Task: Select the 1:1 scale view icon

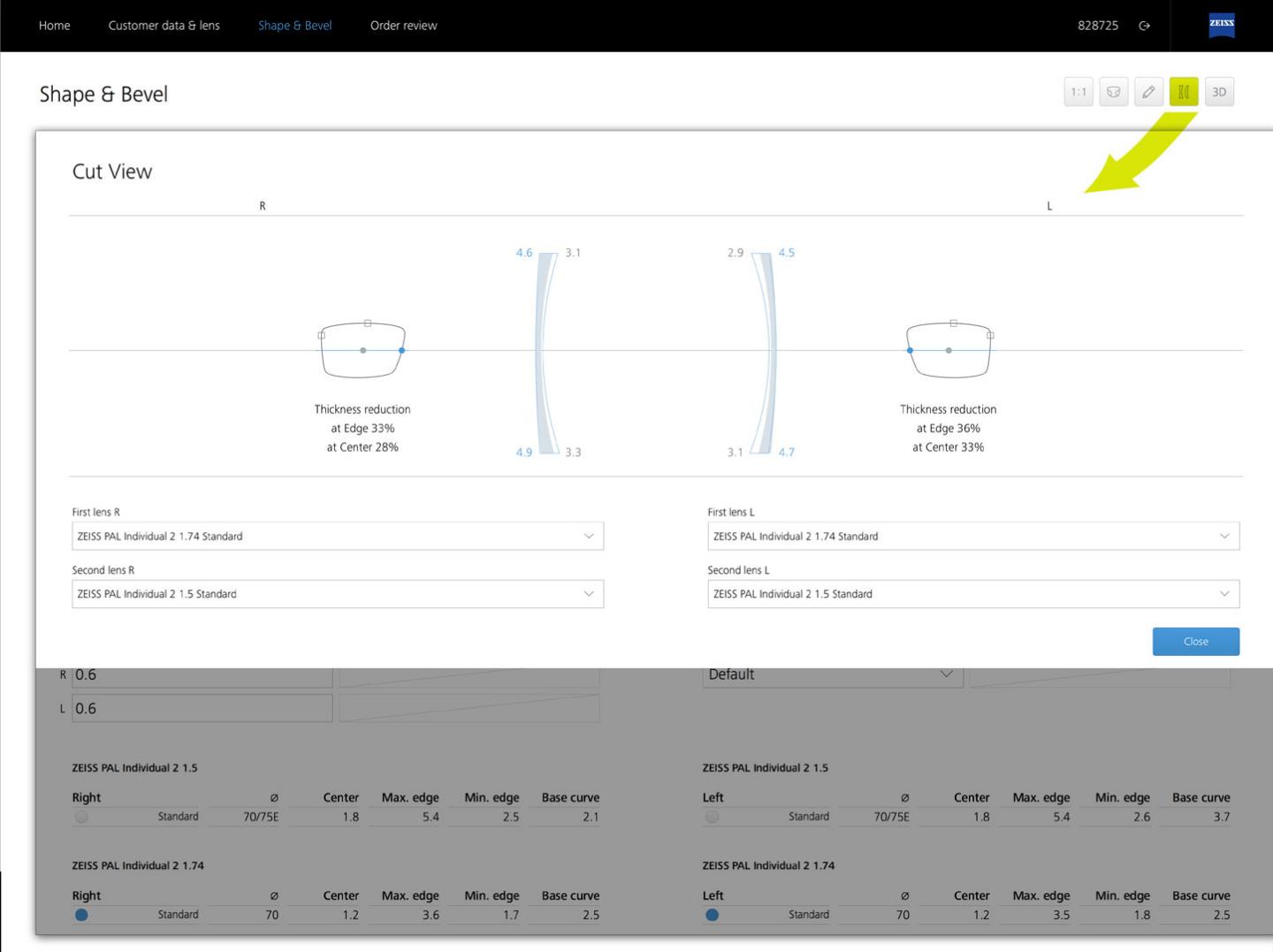Action: (x=1078, y=91)
